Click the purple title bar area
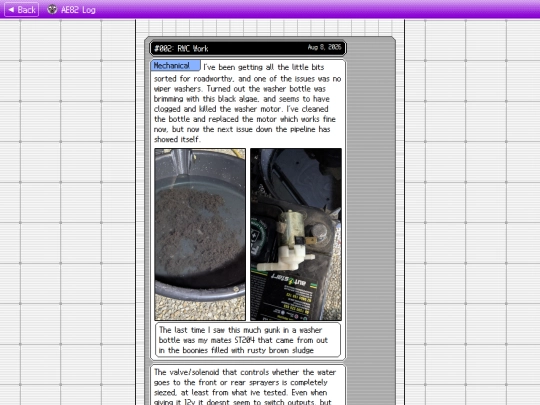Viewport: 540px width, 405px height. (x=310, y=9)
